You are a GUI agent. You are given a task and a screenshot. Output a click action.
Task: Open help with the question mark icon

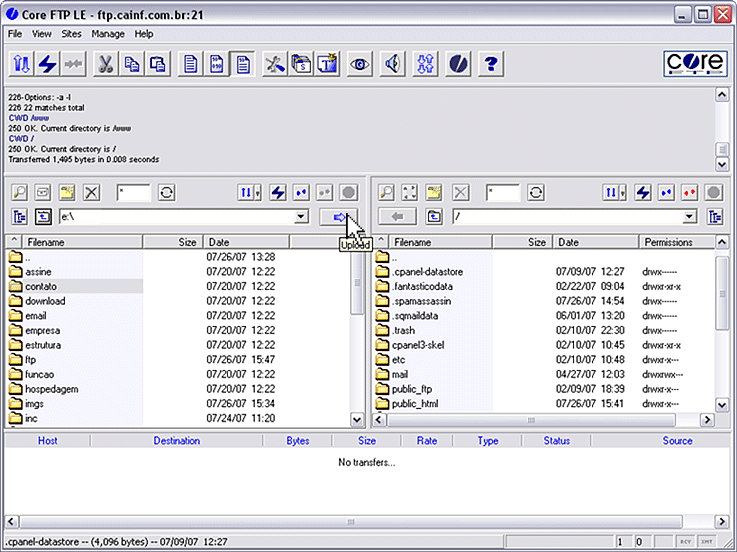point(491,64)
